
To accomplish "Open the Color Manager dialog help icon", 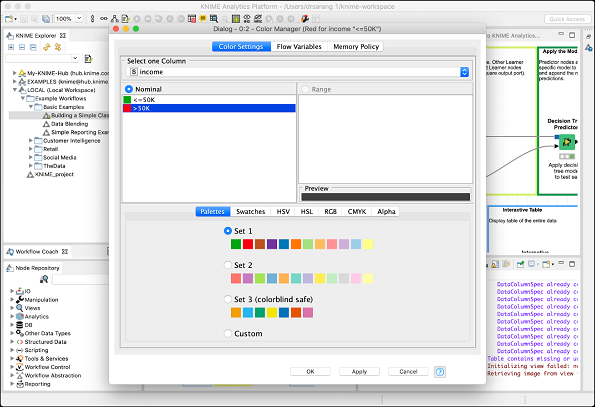I will click(x=440, y=372).
